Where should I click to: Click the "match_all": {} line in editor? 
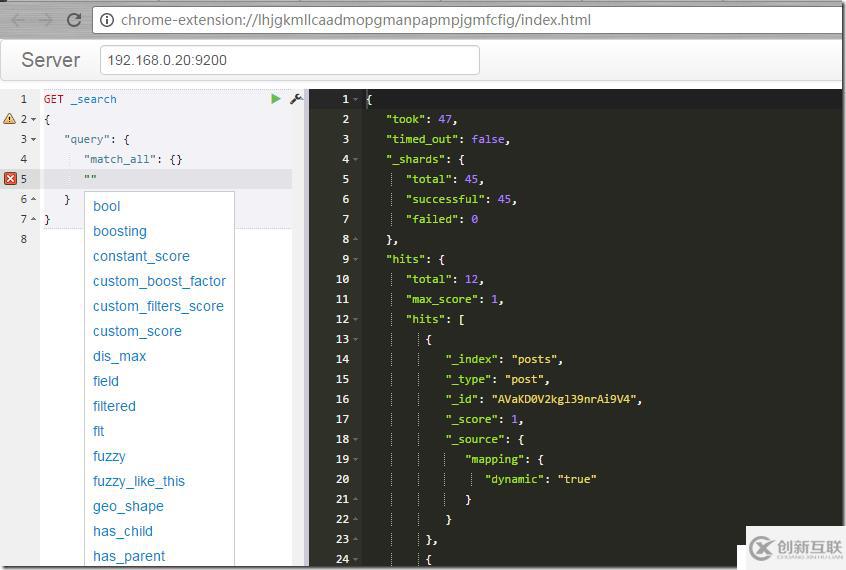click(x=133, y=159)
